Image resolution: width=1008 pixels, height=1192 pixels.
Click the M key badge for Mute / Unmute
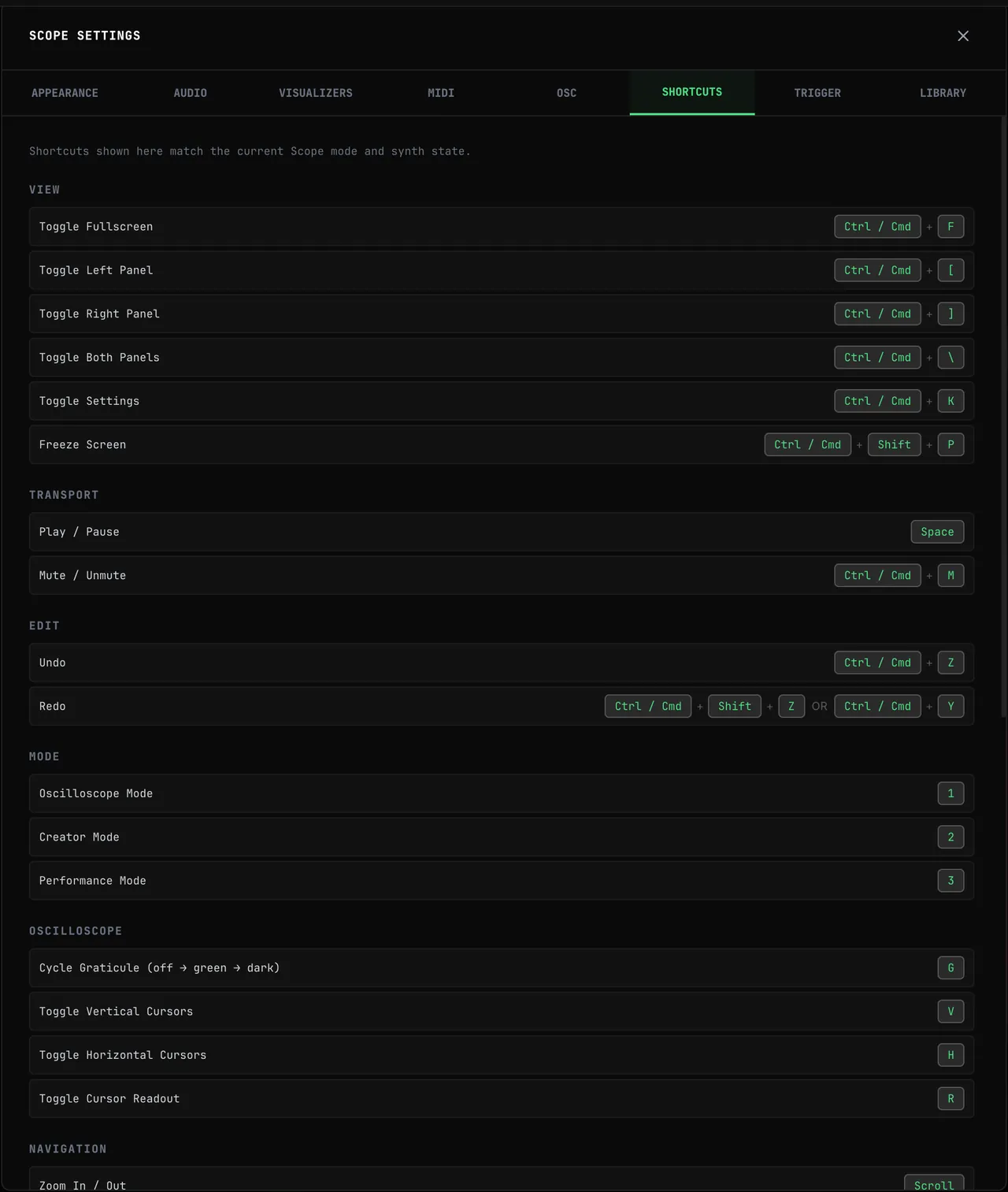coord(951,575)
